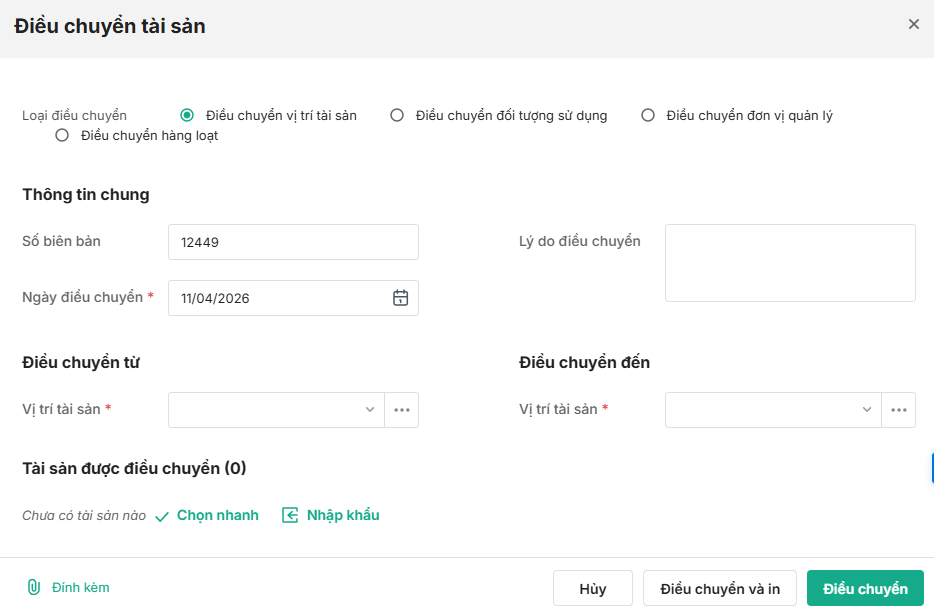
Task: Open the calendar date picker icon
Action: (x=400, y=298)
